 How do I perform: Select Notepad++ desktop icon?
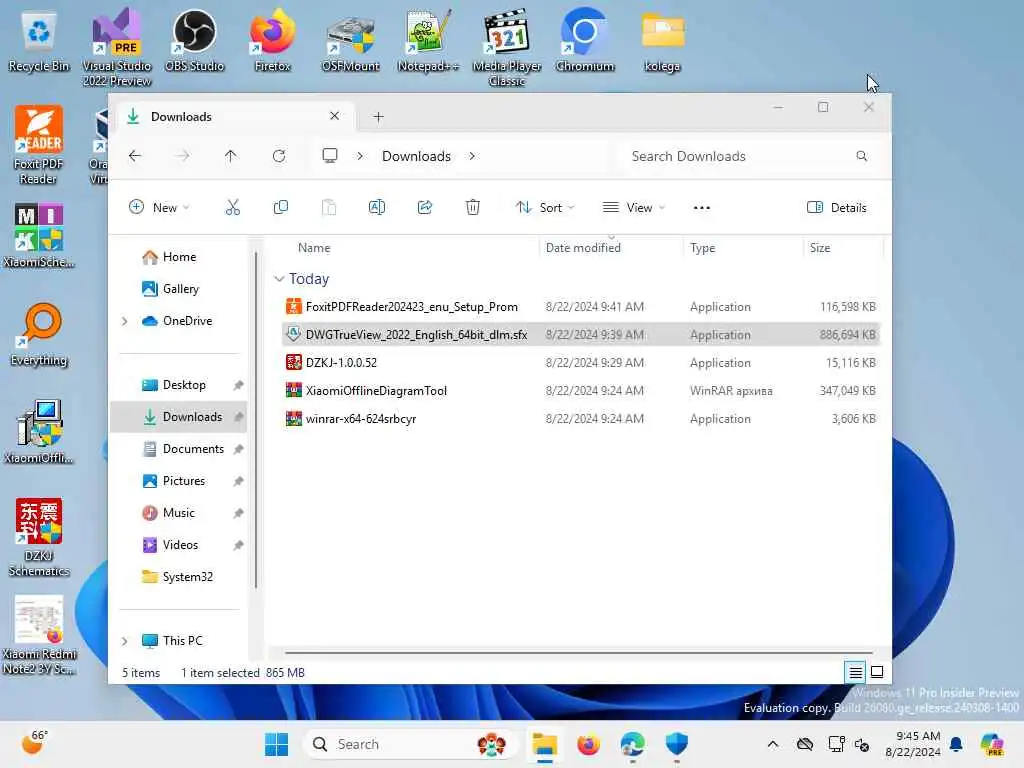(428, 42)
